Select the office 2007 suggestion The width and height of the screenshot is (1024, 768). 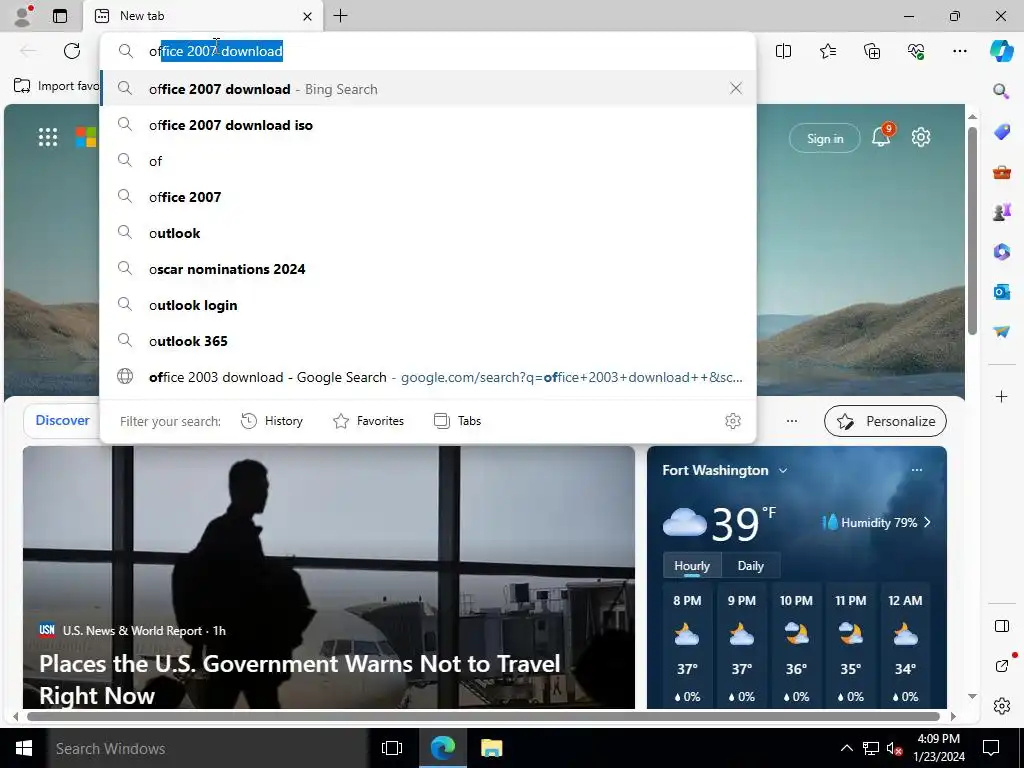pyautogui.click(x=428, y=197)
